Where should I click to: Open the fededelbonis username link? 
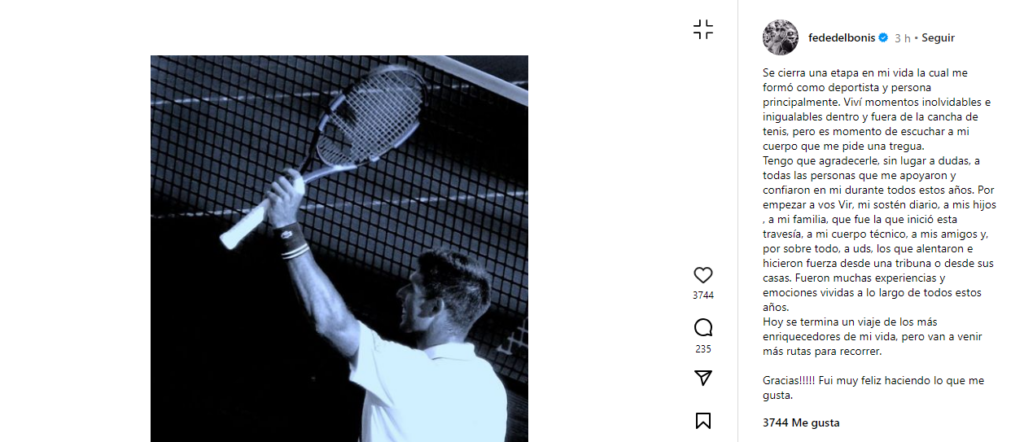(x=842, y=38)
